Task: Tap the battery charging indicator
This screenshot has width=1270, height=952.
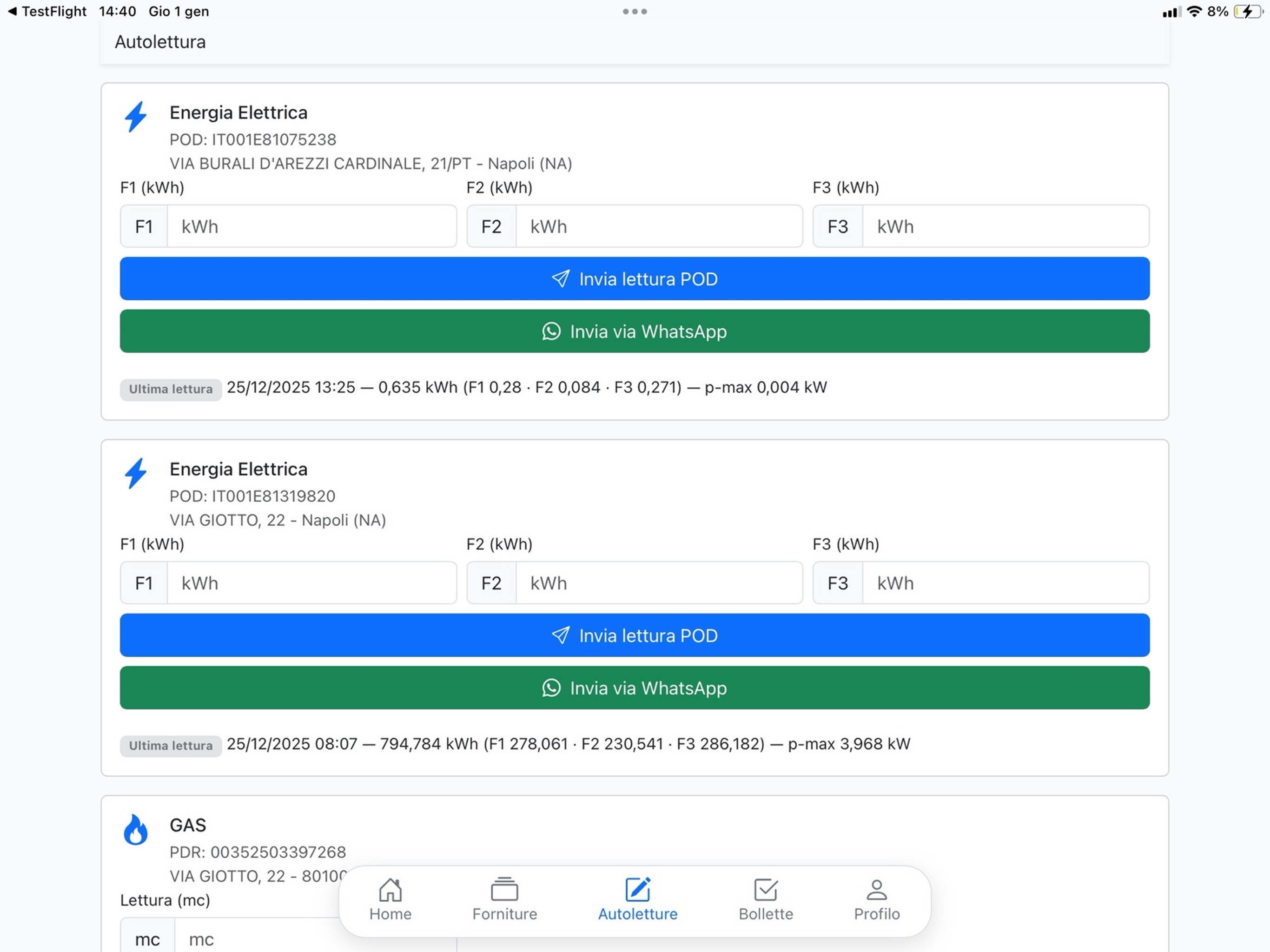Action: pyautogui.click(x=1248, y=12)
